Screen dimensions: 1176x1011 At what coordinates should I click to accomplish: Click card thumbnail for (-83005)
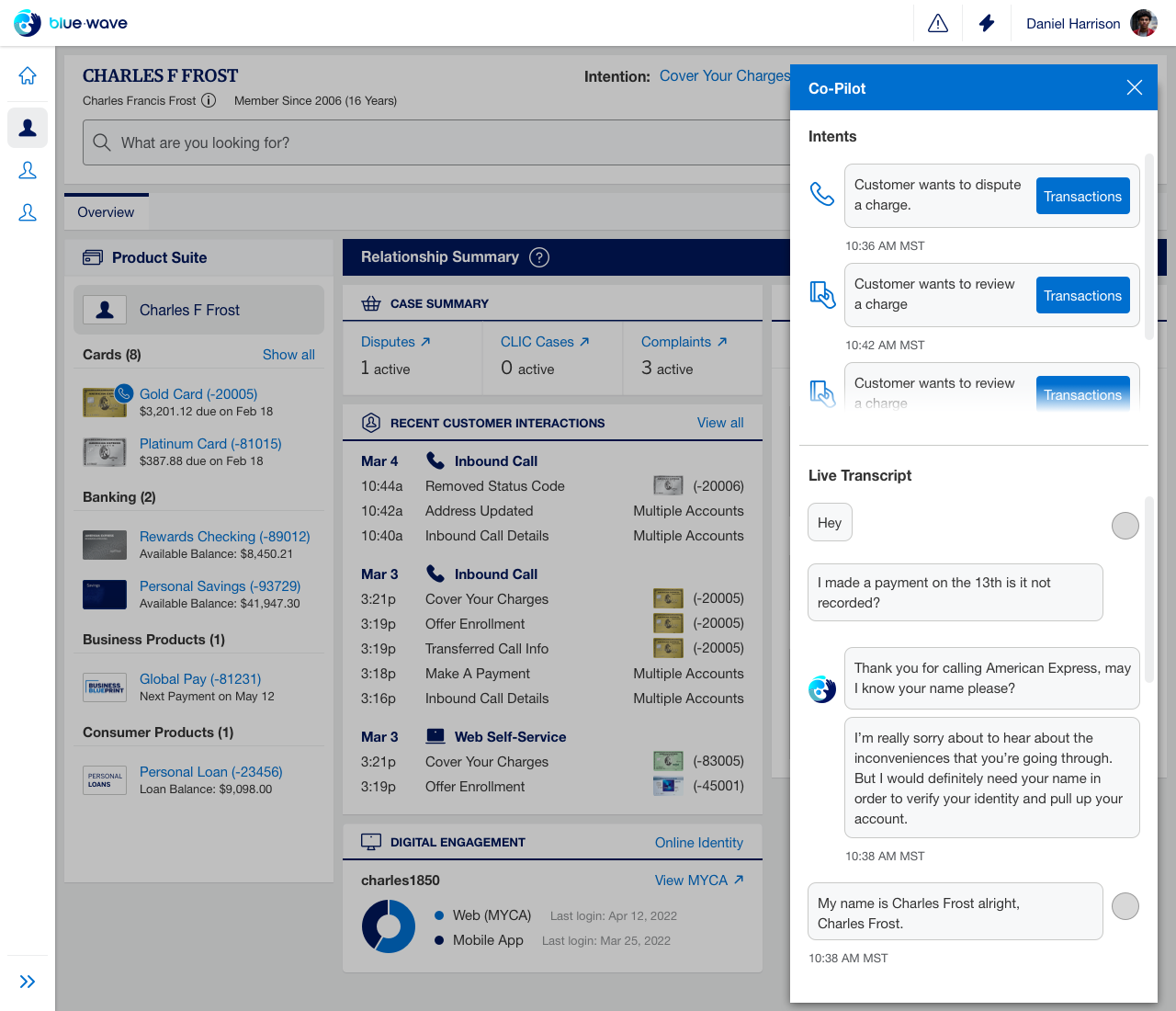[x=668, y=761]
